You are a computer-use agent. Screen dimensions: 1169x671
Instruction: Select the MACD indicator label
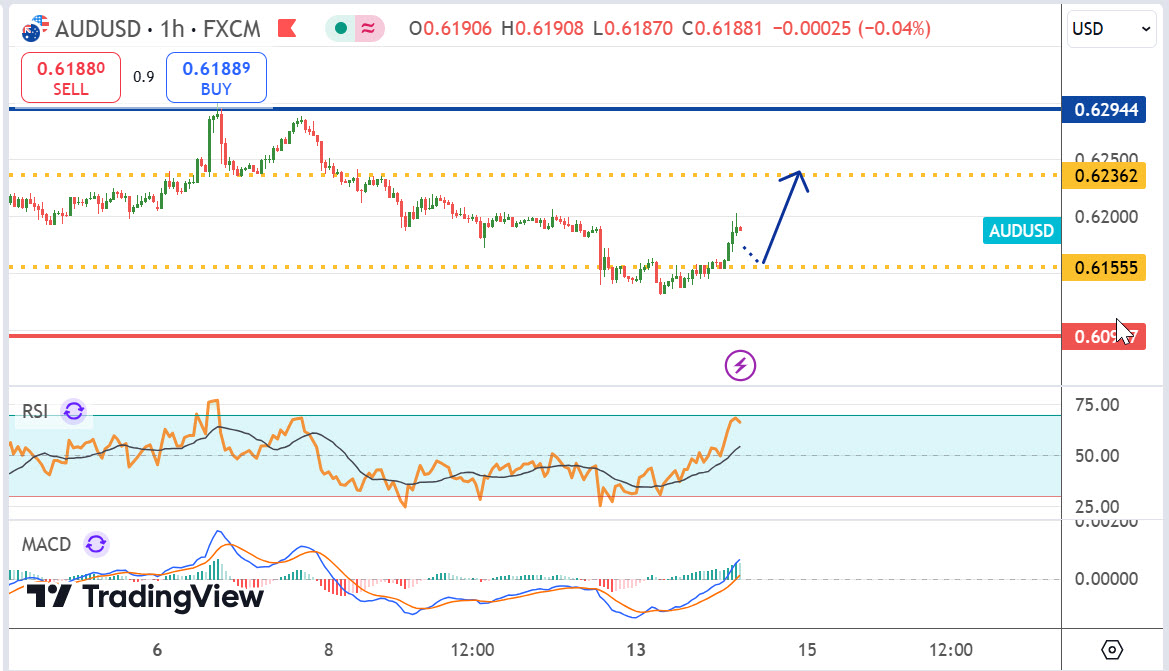[x=47, y=544]
